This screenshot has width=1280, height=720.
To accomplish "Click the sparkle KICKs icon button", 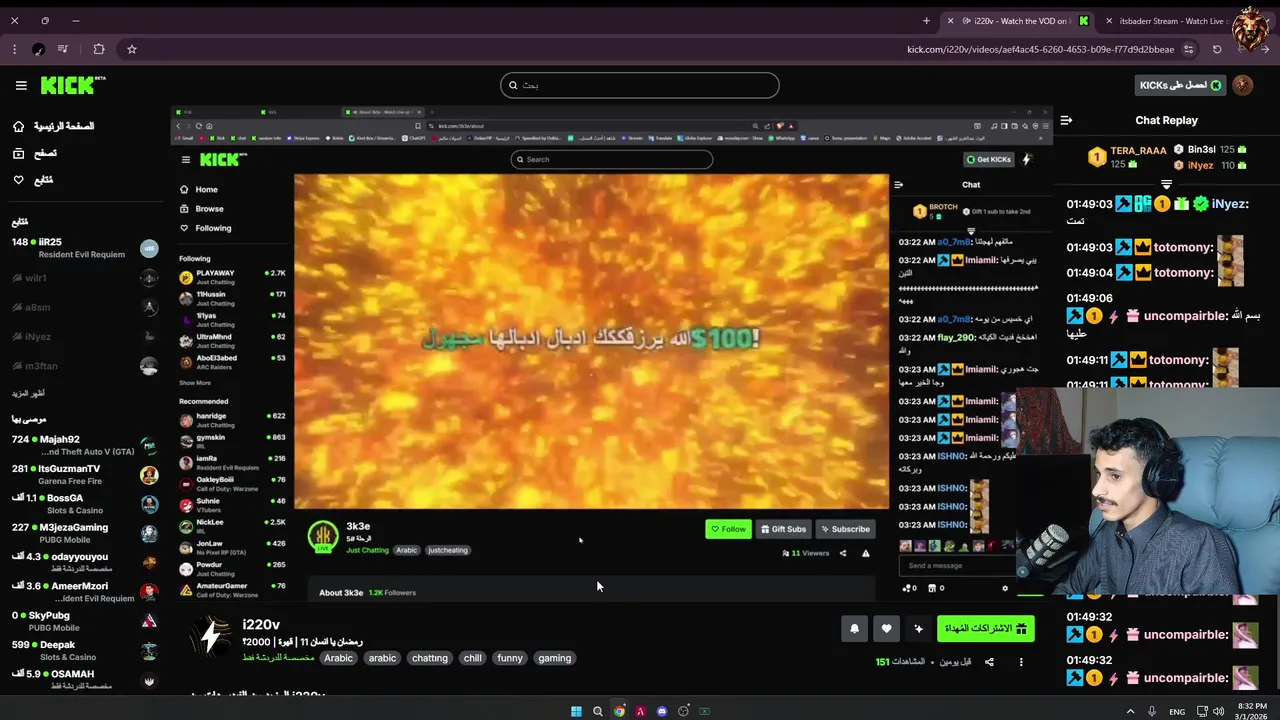I will point(918,628).
